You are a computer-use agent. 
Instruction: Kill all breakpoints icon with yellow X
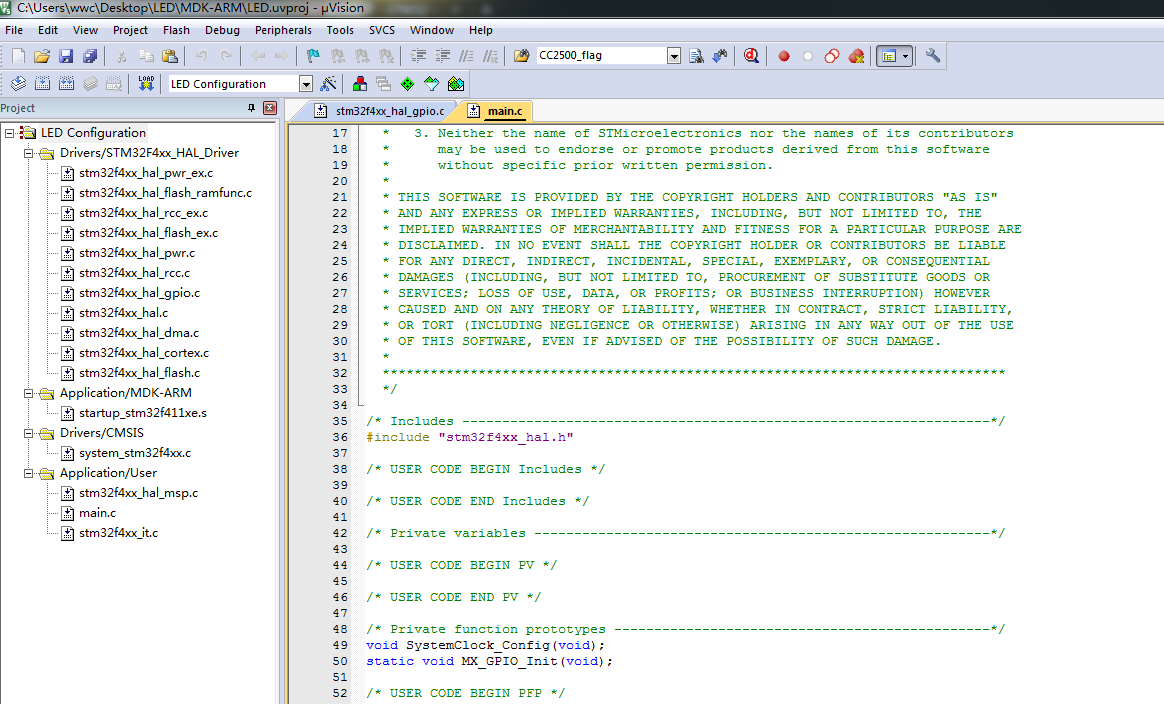(856, 56)
